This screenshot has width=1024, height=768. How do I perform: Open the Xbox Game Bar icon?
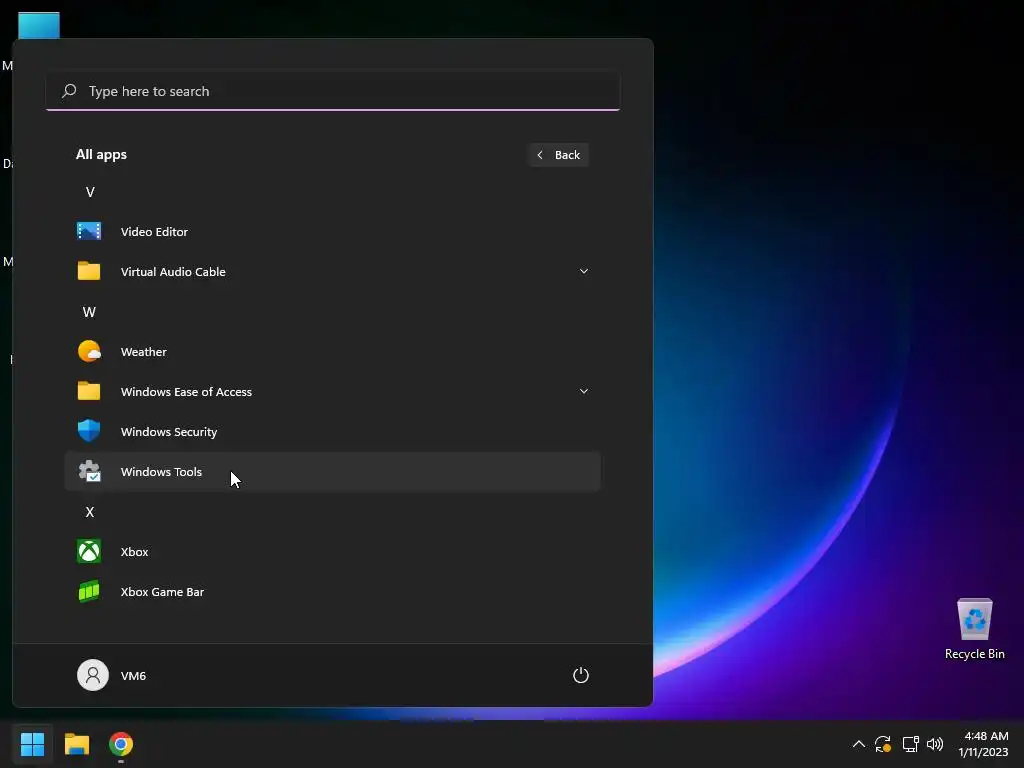coord(89,591)
